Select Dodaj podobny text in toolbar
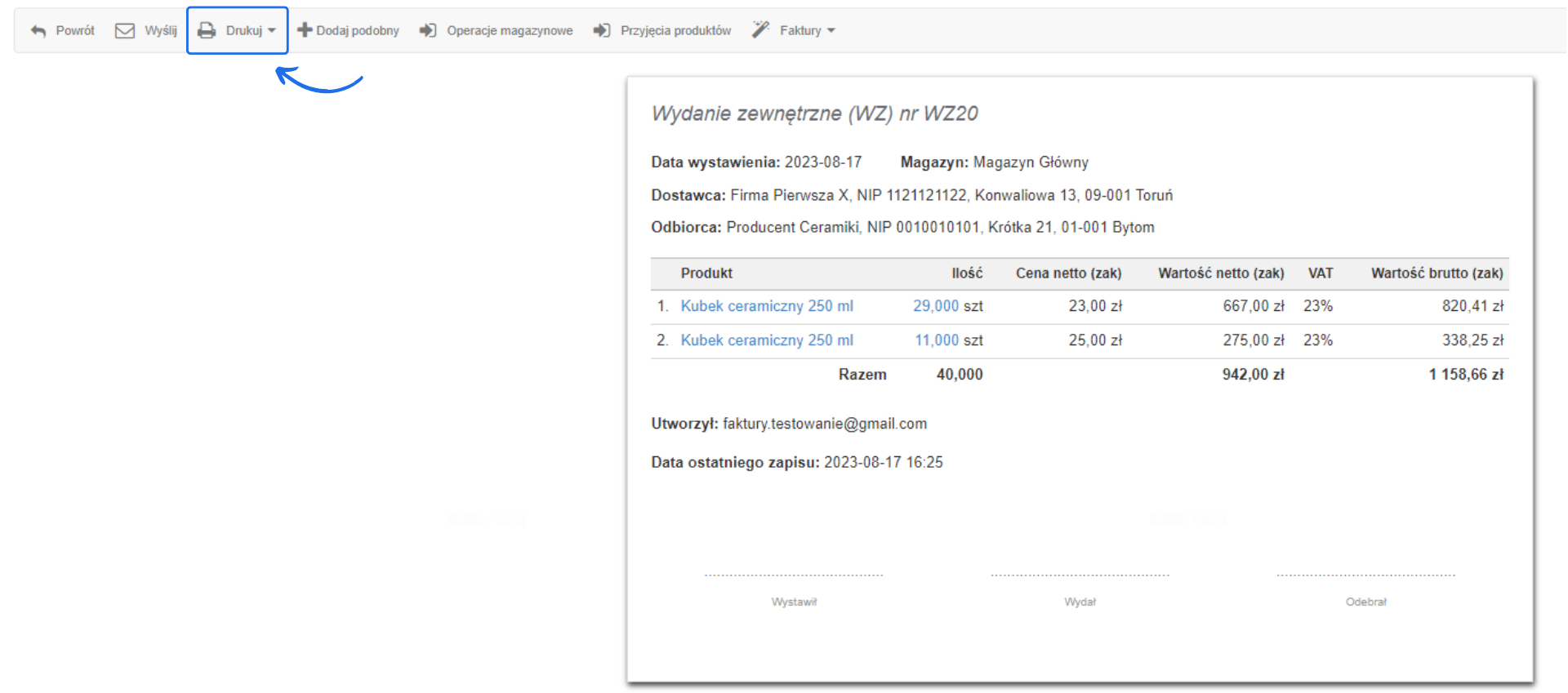 point(358,31)
